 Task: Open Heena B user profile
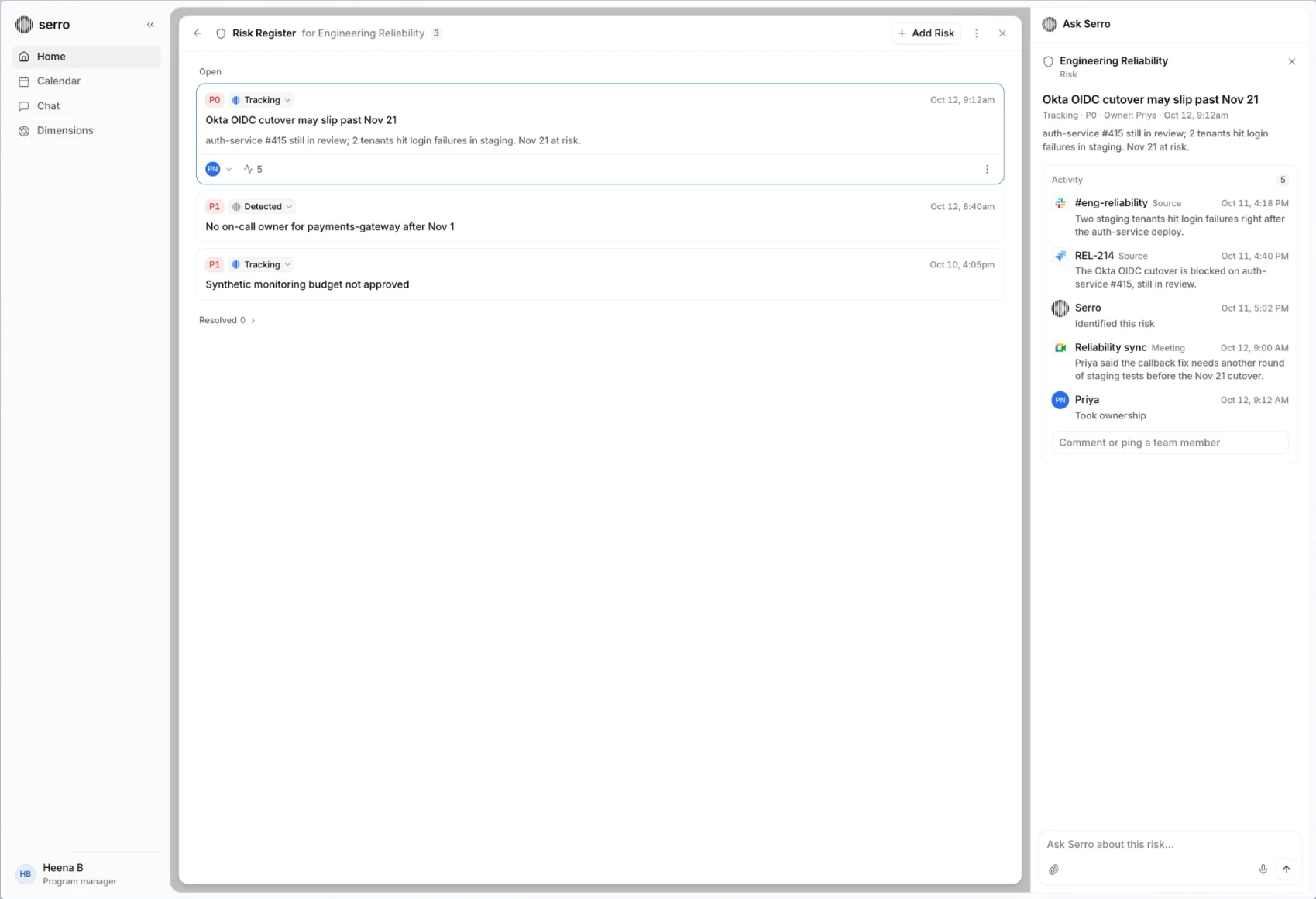(x=86, y=874)
